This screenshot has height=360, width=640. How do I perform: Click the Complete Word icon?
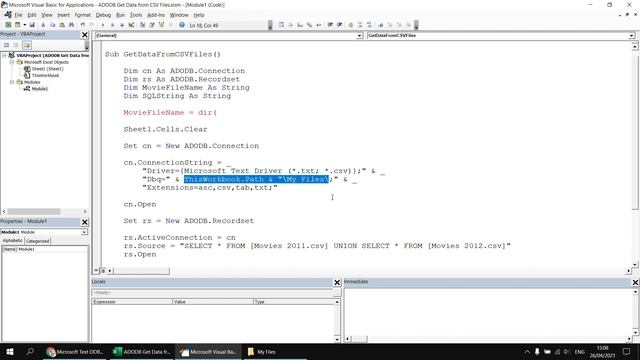[319, 25]
